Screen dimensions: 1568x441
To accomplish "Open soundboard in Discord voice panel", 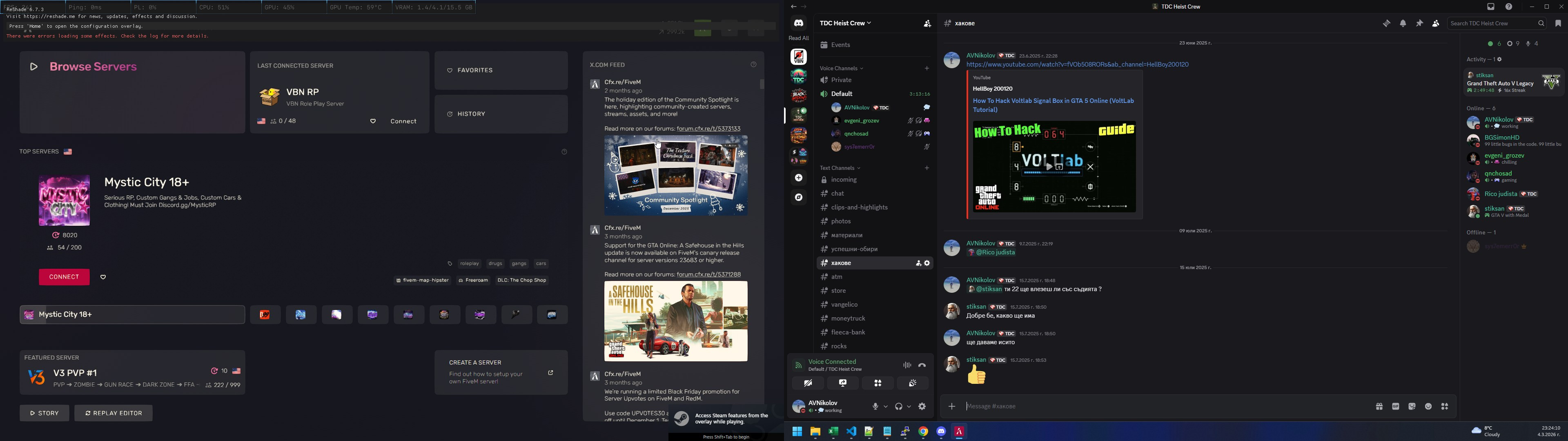I will pyautogui.click(x=913, y=383).
